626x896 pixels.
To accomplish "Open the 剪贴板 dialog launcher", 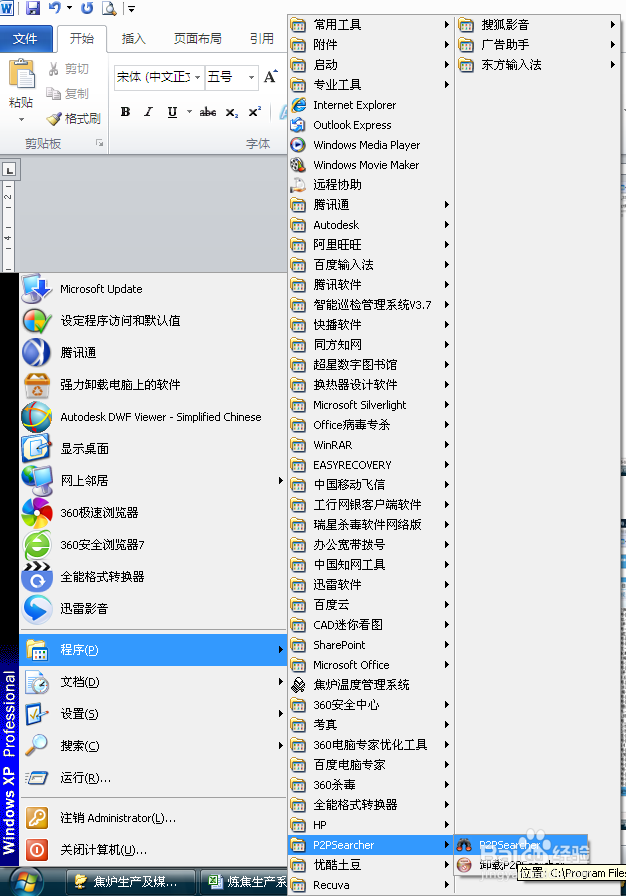I will click(x=99, y=143).
